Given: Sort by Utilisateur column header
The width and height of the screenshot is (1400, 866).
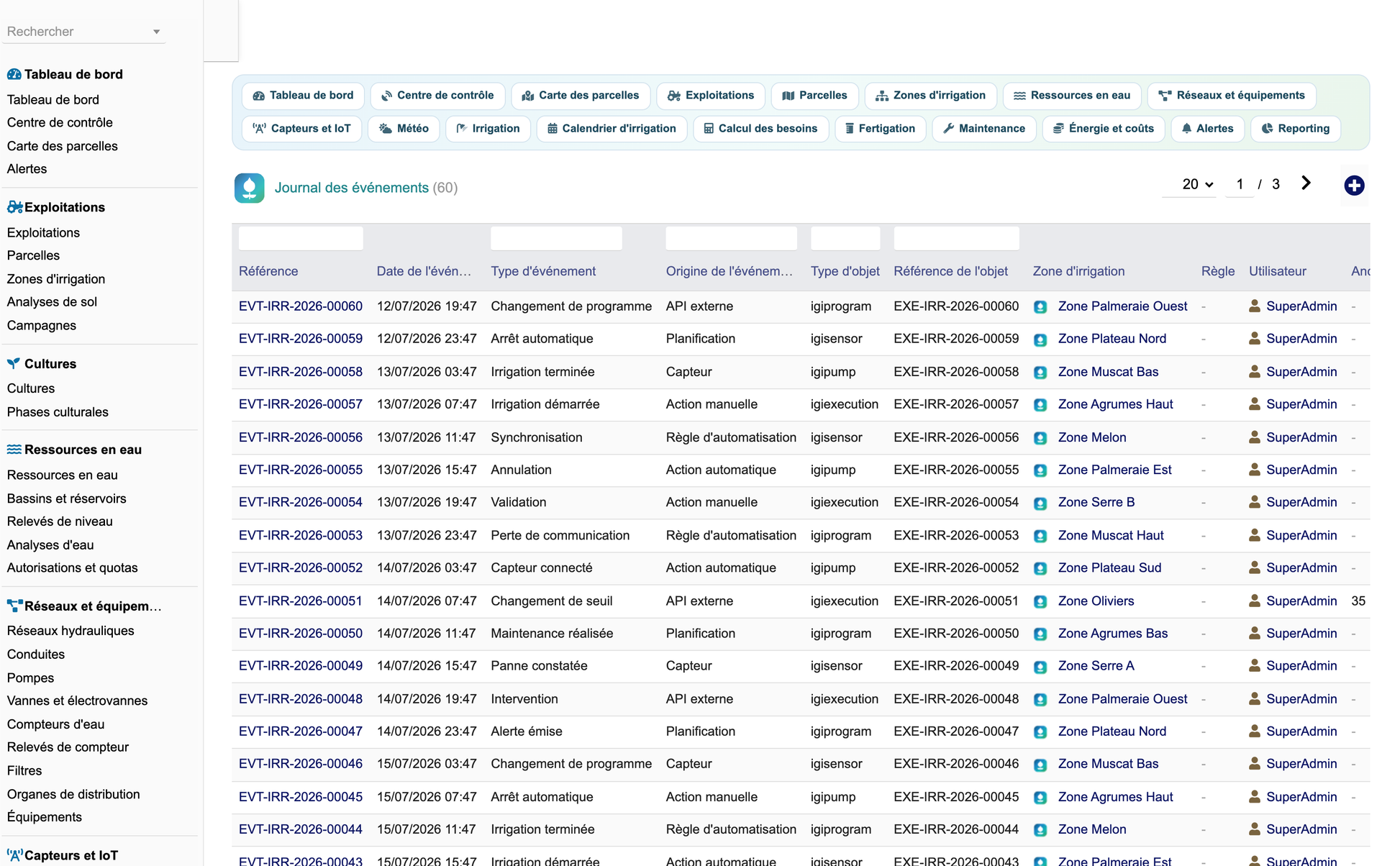Looking at the screenshot, I should (x=1277, y=271).
